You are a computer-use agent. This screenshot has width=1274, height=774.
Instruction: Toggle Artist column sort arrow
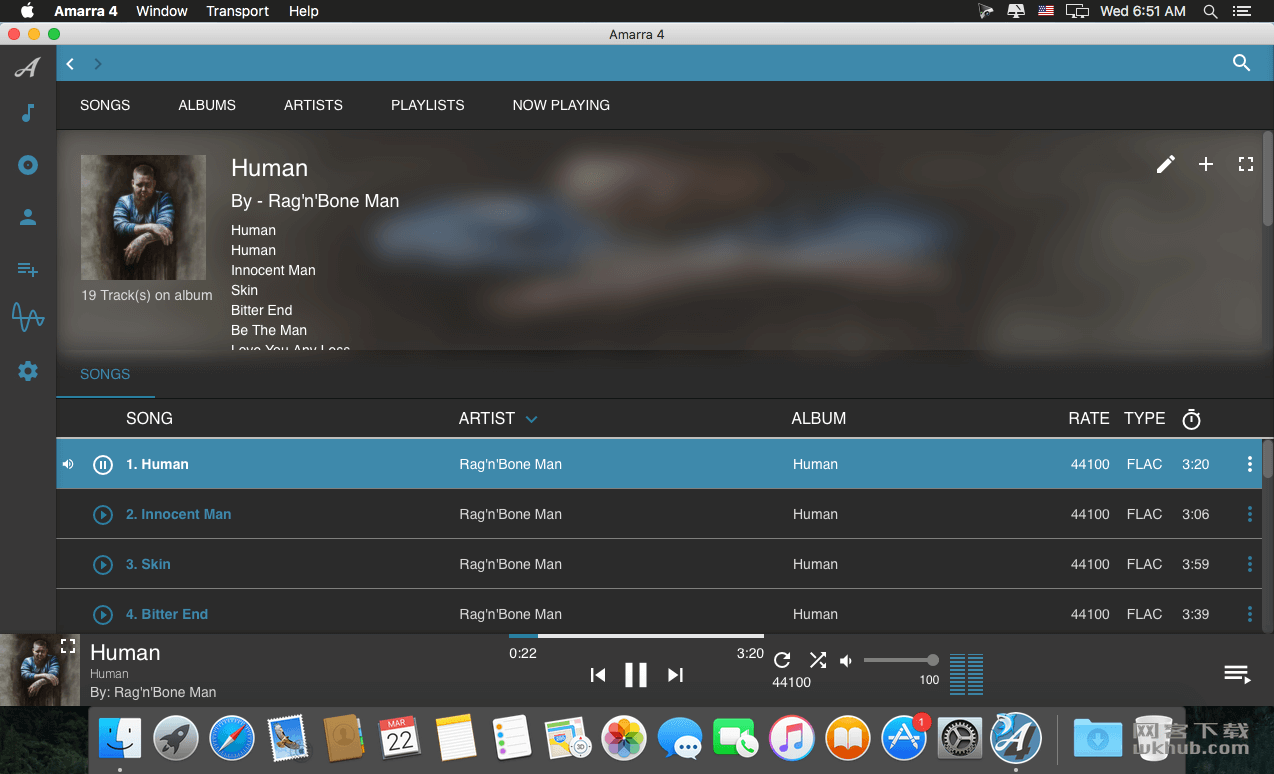[532, 419]
